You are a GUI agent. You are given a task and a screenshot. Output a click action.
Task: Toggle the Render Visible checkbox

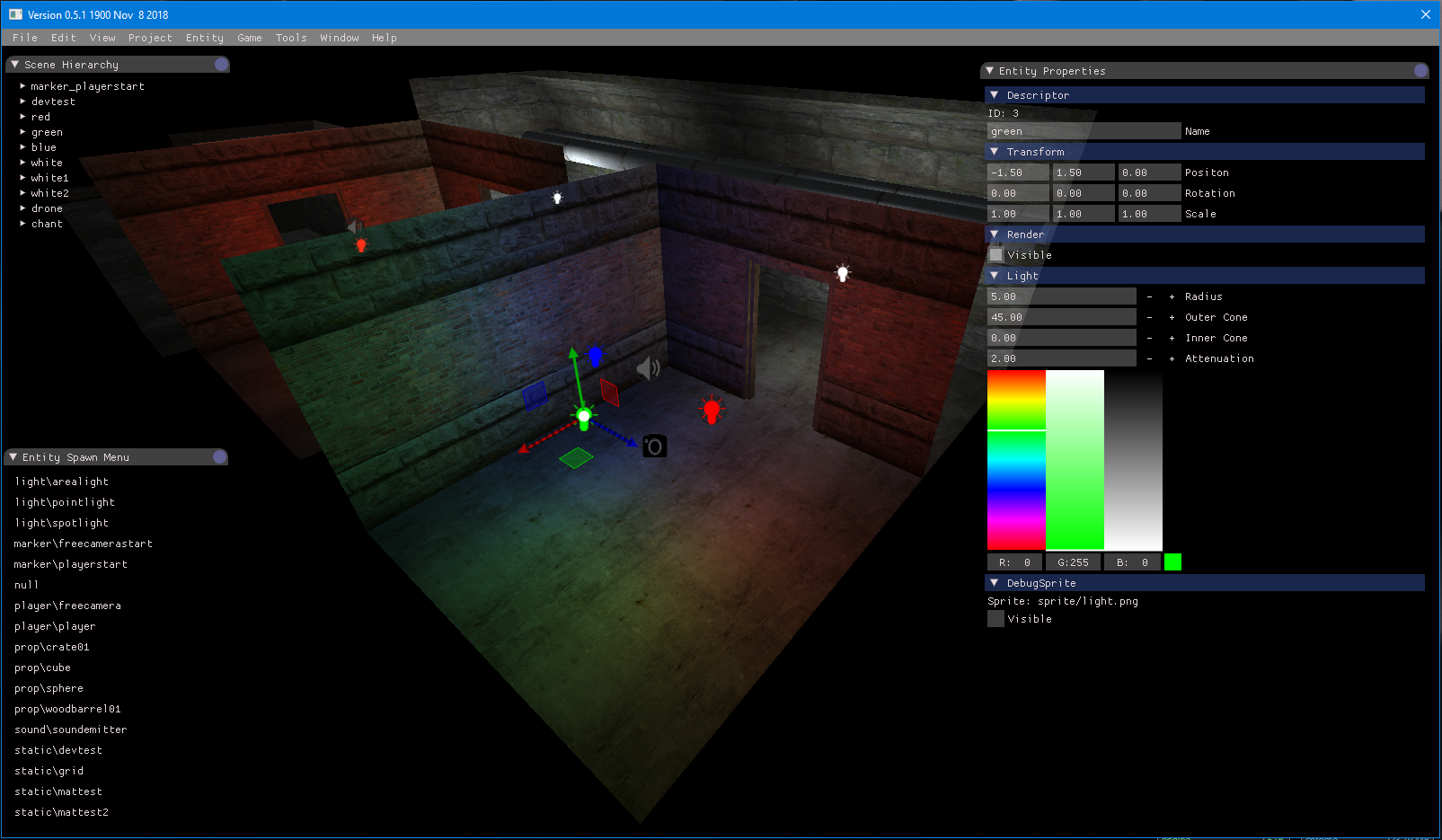[x=995, y=255]
